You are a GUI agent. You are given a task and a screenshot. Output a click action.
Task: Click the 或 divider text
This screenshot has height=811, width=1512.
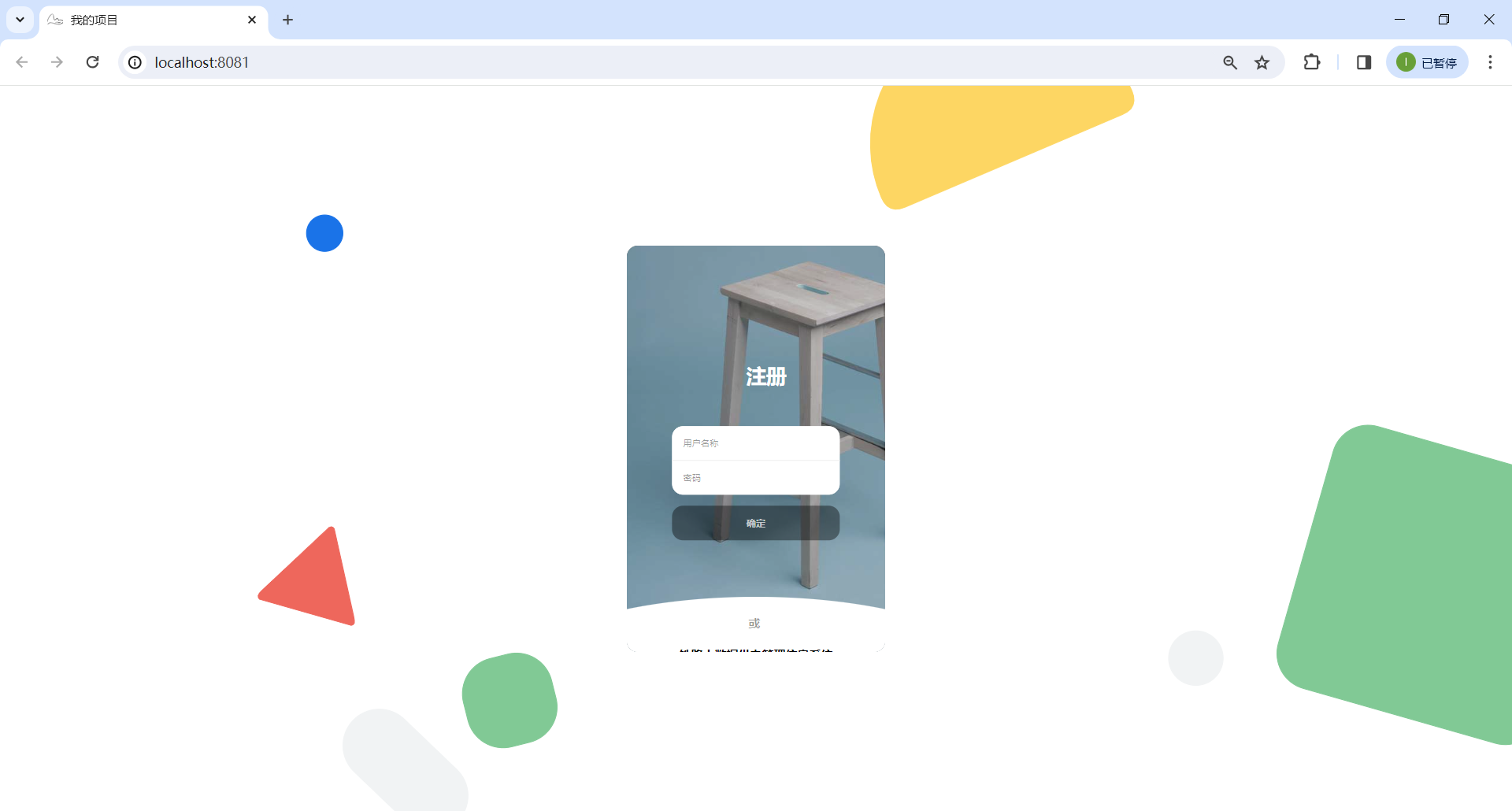coord(754,624)
